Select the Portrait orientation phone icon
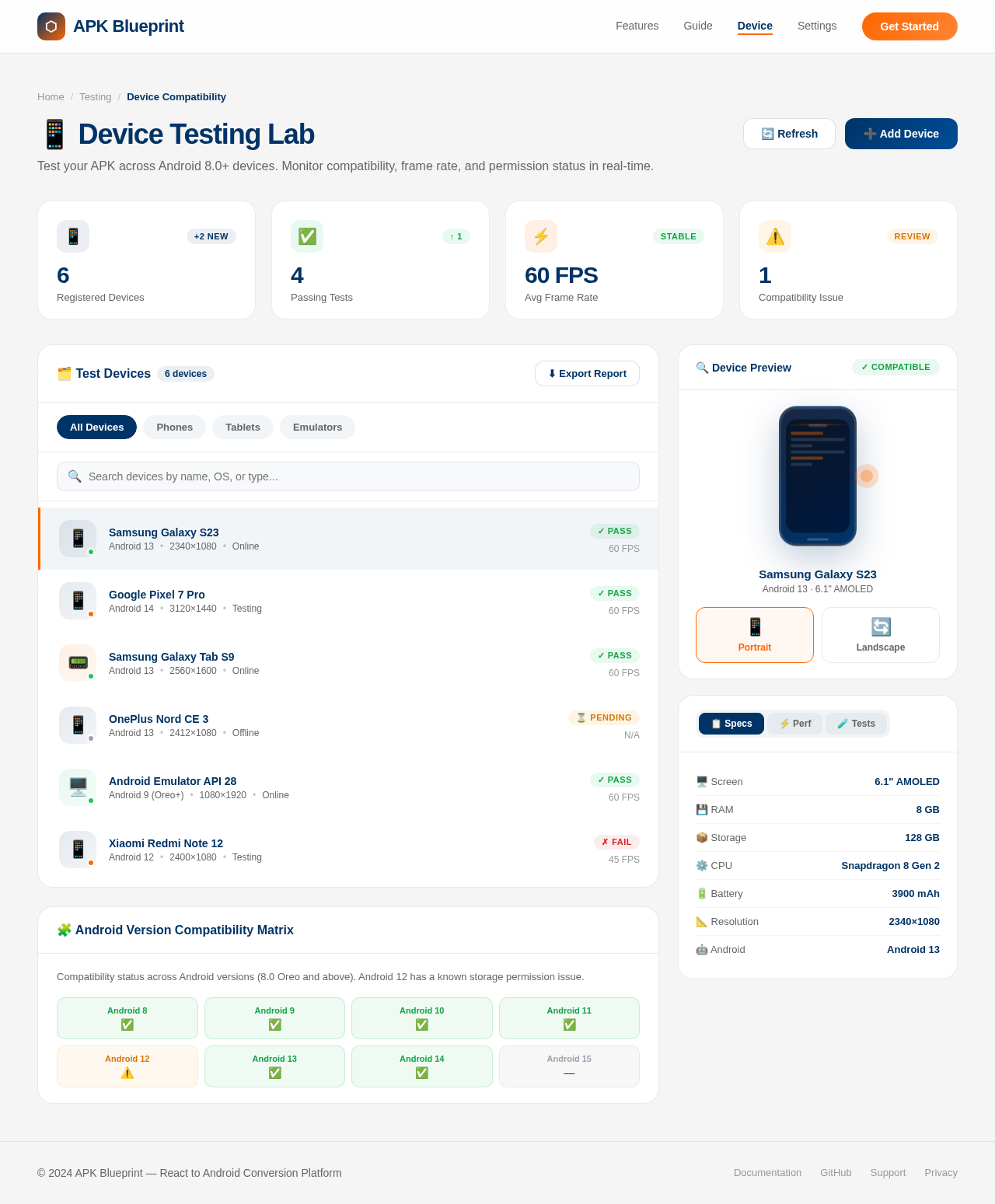Image resolution: width=995 pixels, height=1204 pixels. 754,626
